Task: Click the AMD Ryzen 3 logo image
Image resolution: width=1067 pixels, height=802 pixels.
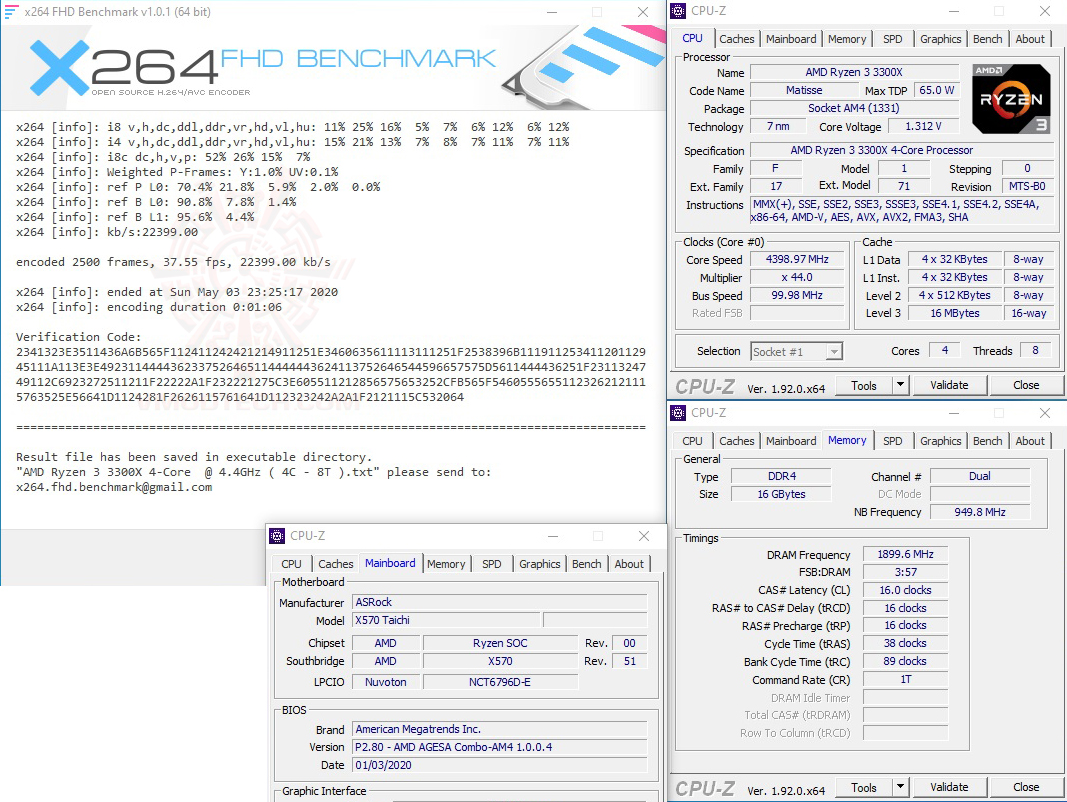Action: pyautogui.click(x=1011, y=99)
